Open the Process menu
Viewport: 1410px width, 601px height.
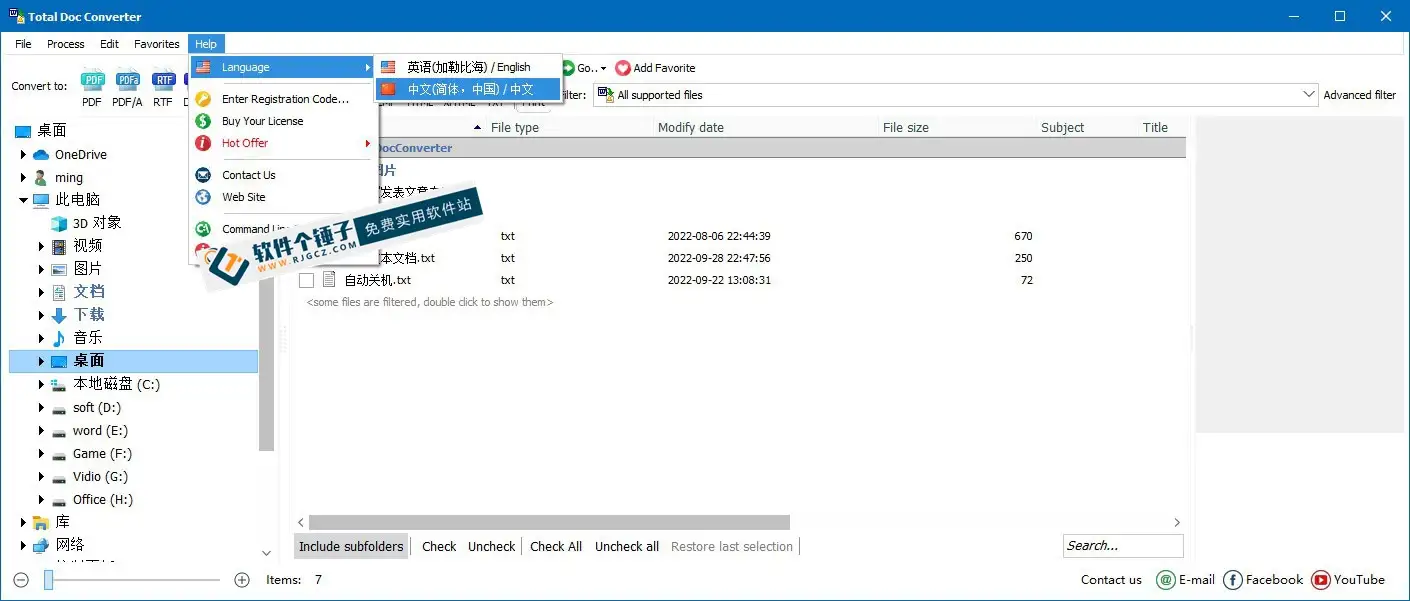(x=66, y=44)
